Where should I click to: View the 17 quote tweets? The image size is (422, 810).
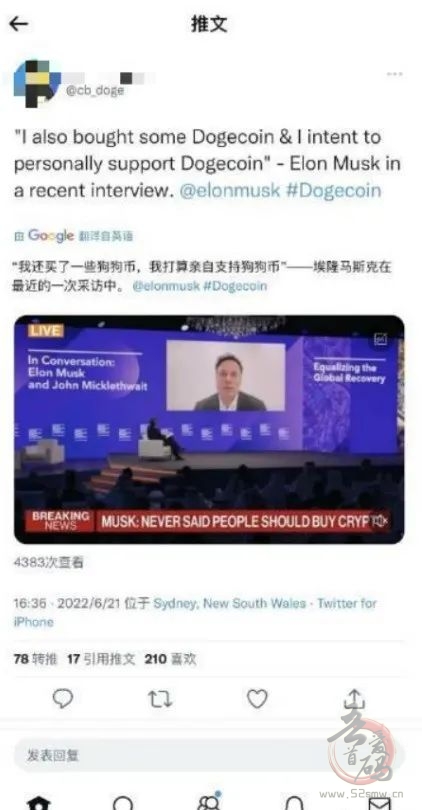coord(101,659)
